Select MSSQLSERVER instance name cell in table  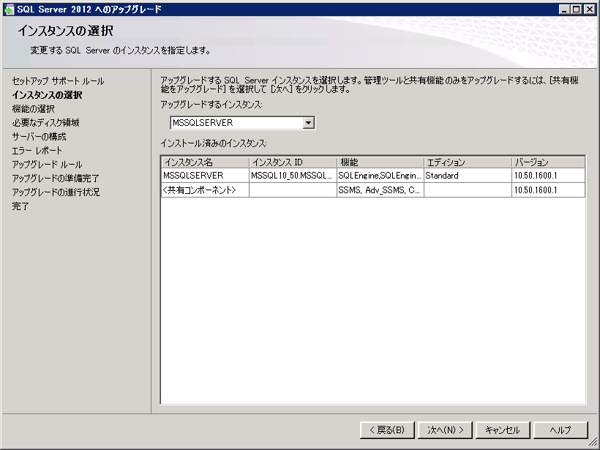tap(205, 176)
